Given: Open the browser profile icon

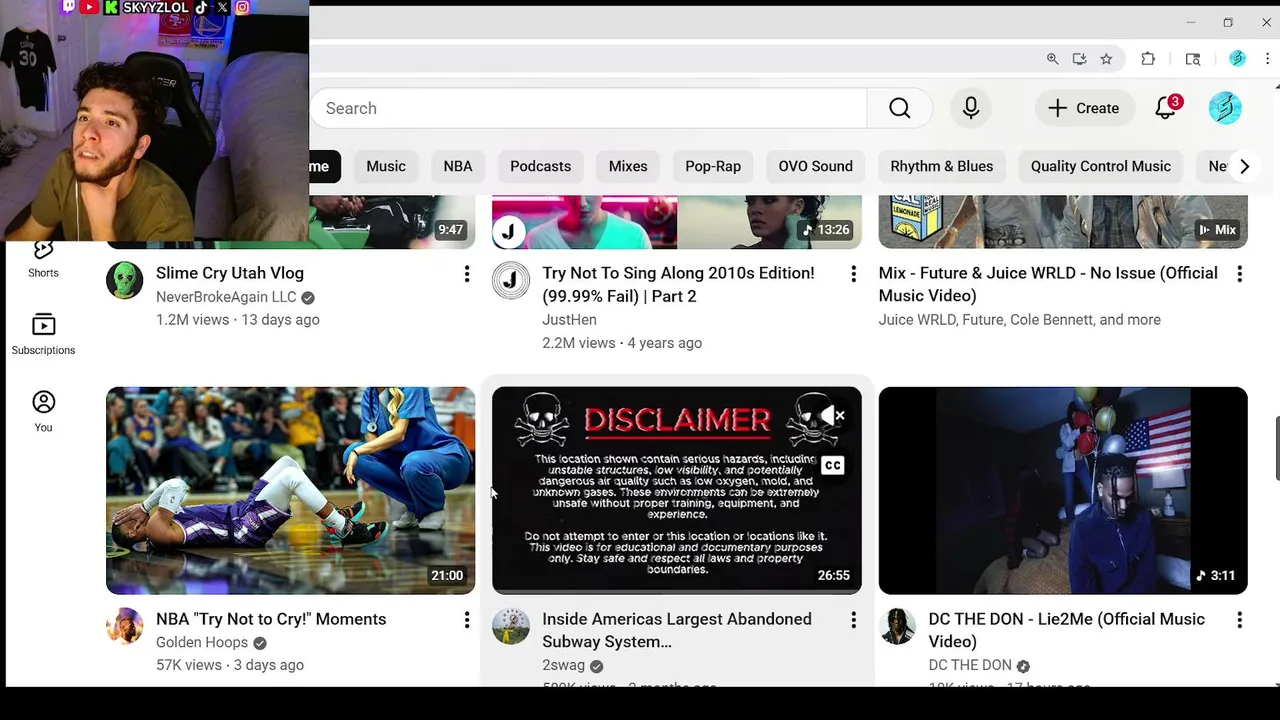Looking at the screenshot, I should click(1237, 59).
